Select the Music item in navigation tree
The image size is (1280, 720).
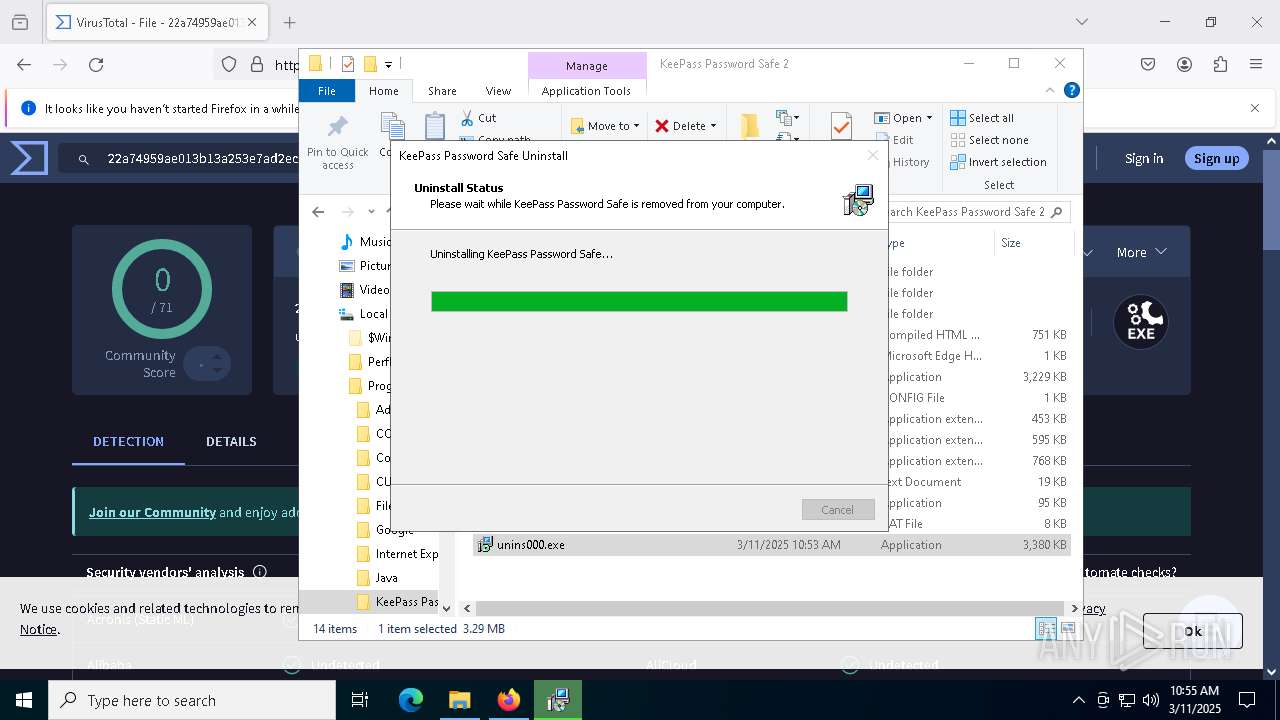point(365,242)
